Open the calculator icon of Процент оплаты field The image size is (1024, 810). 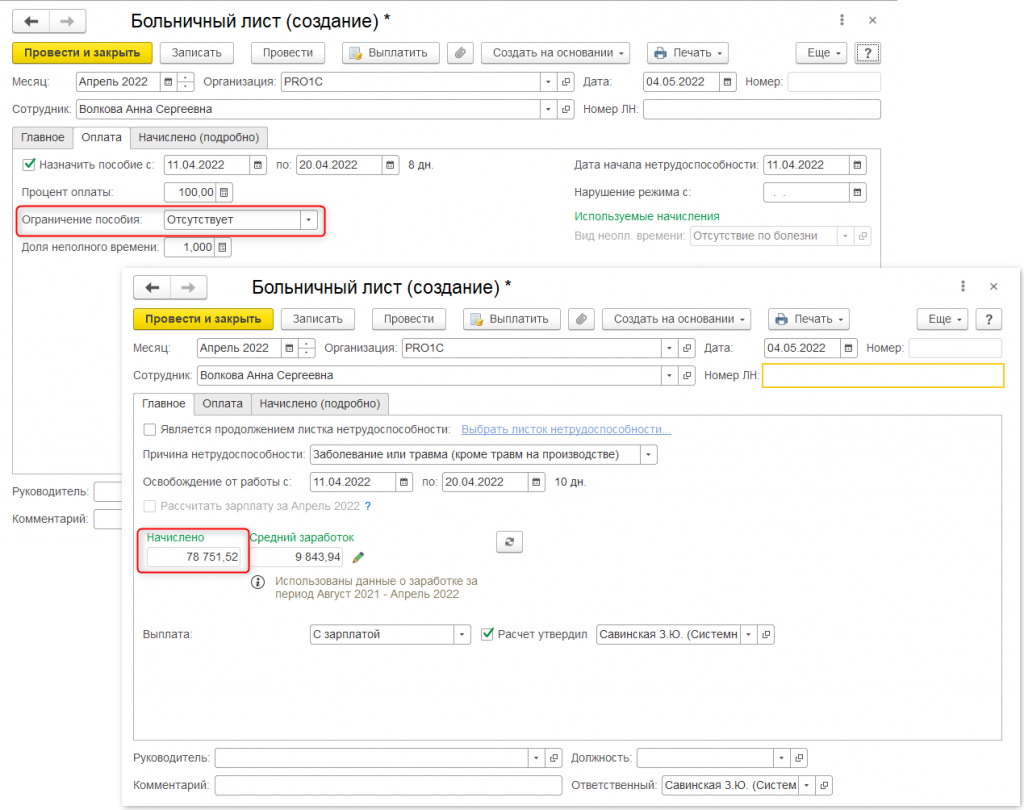pos(224,192)
